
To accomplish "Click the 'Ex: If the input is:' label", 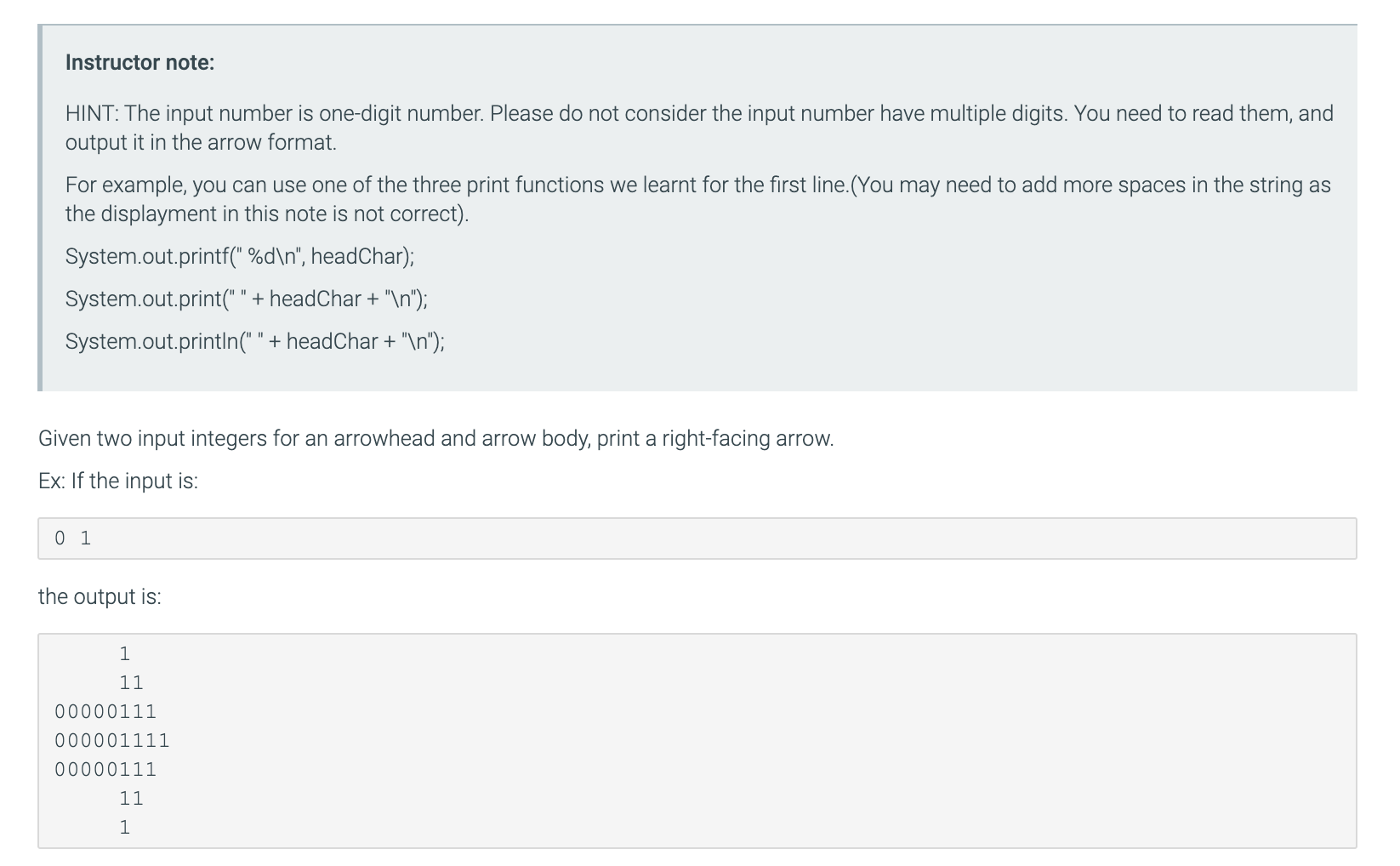I will [x=118, y=481].
